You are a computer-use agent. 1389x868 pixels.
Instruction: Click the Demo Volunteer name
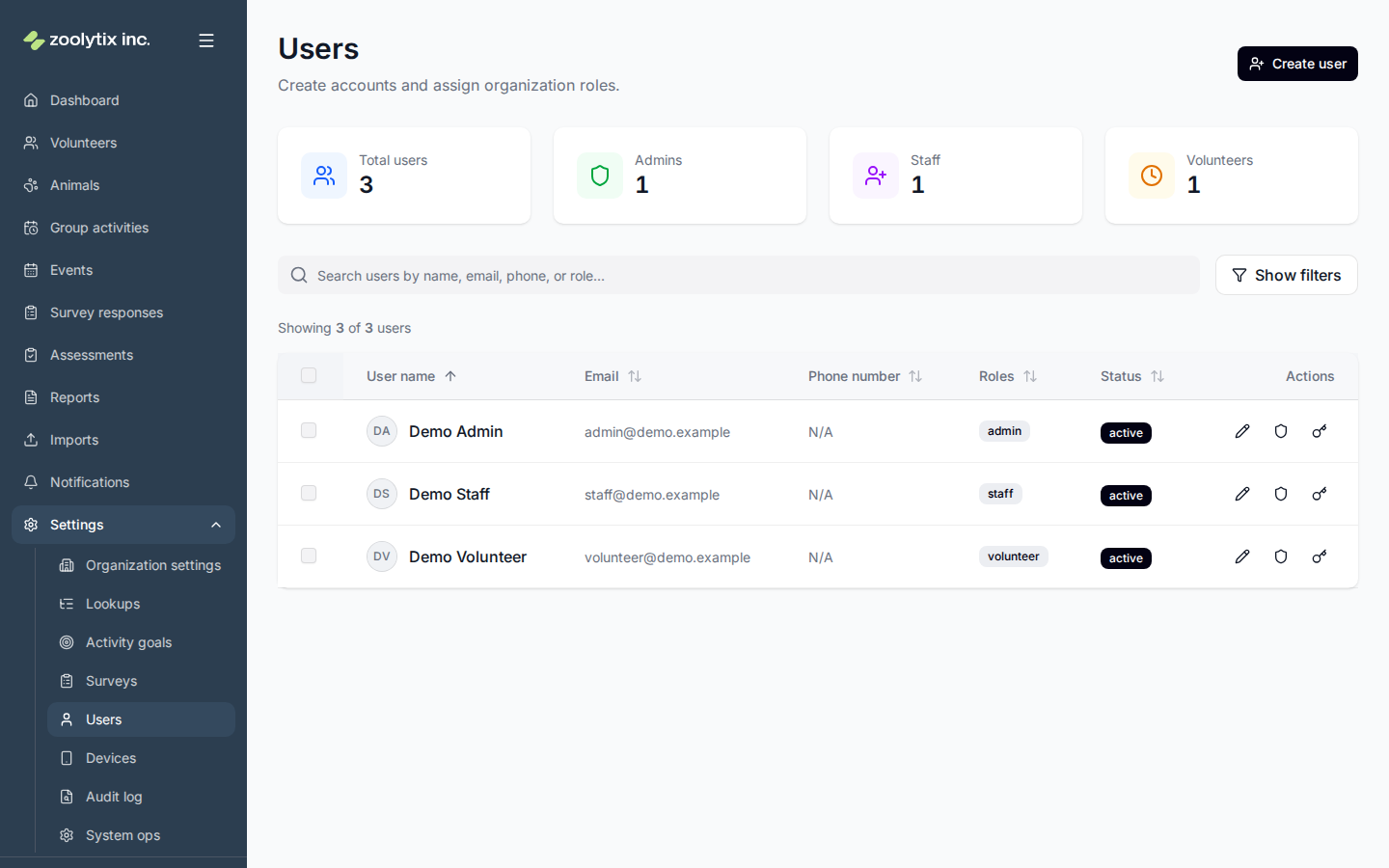(468, 556)
